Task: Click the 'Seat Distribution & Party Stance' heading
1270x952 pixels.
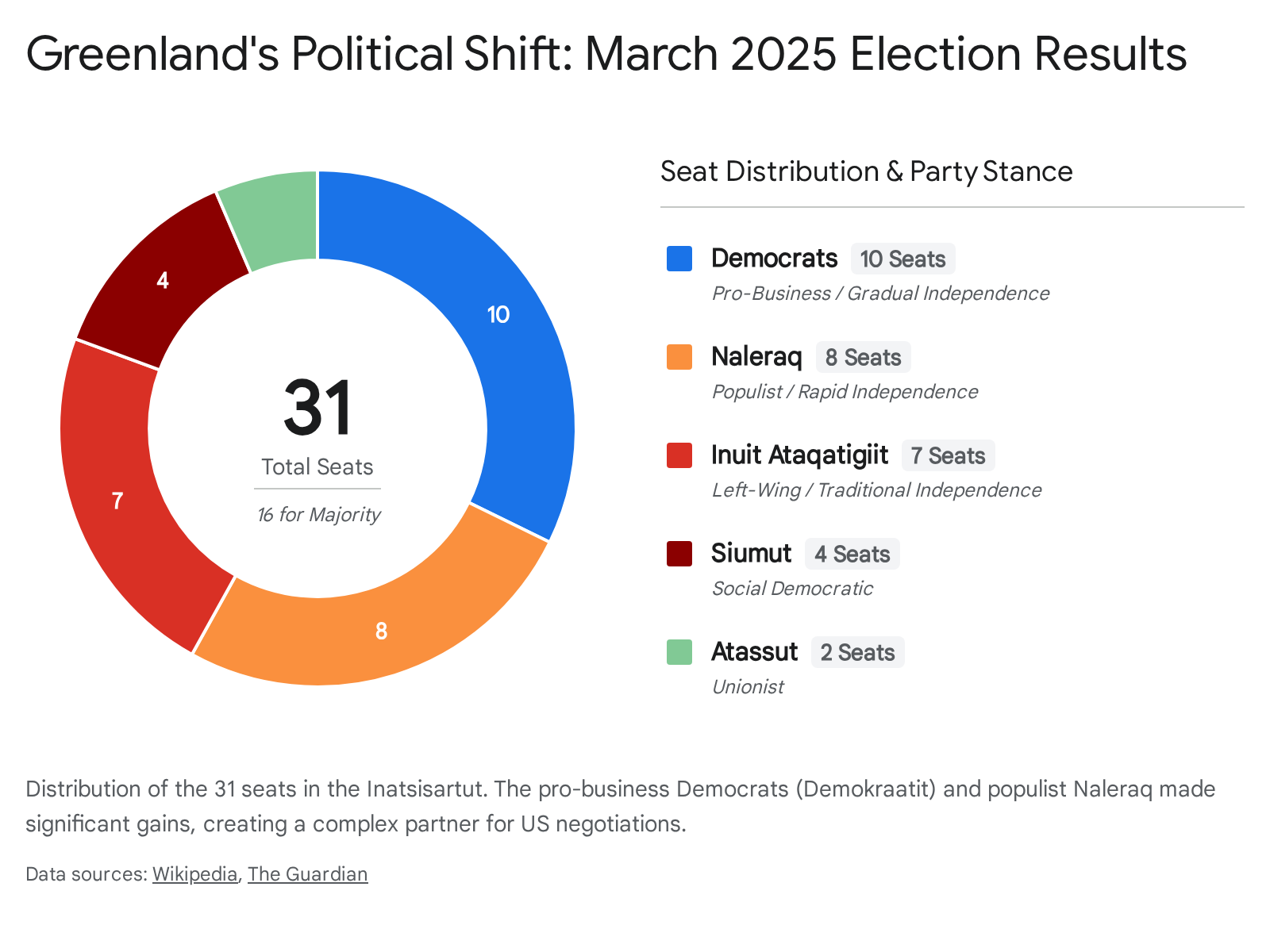Action: coord(866,171)
